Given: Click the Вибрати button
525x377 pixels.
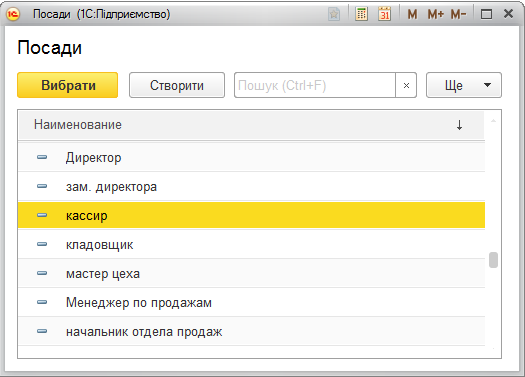Looking at the screenshot, I should [68, 85].
